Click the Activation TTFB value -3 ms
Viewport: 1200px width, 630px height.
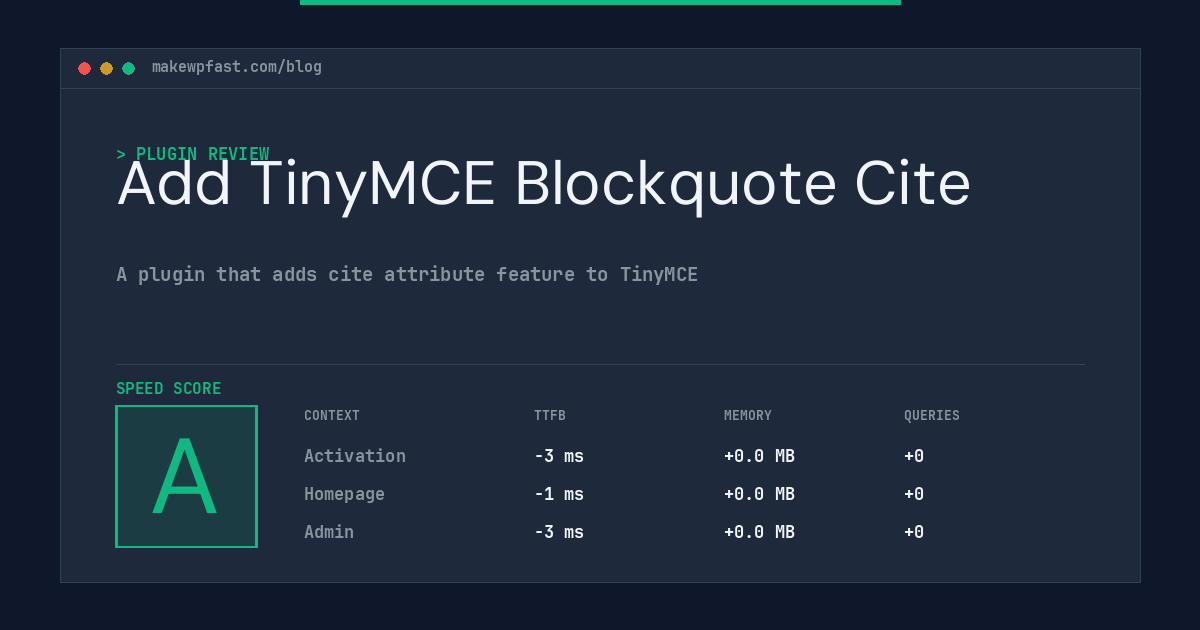[559, 456]
